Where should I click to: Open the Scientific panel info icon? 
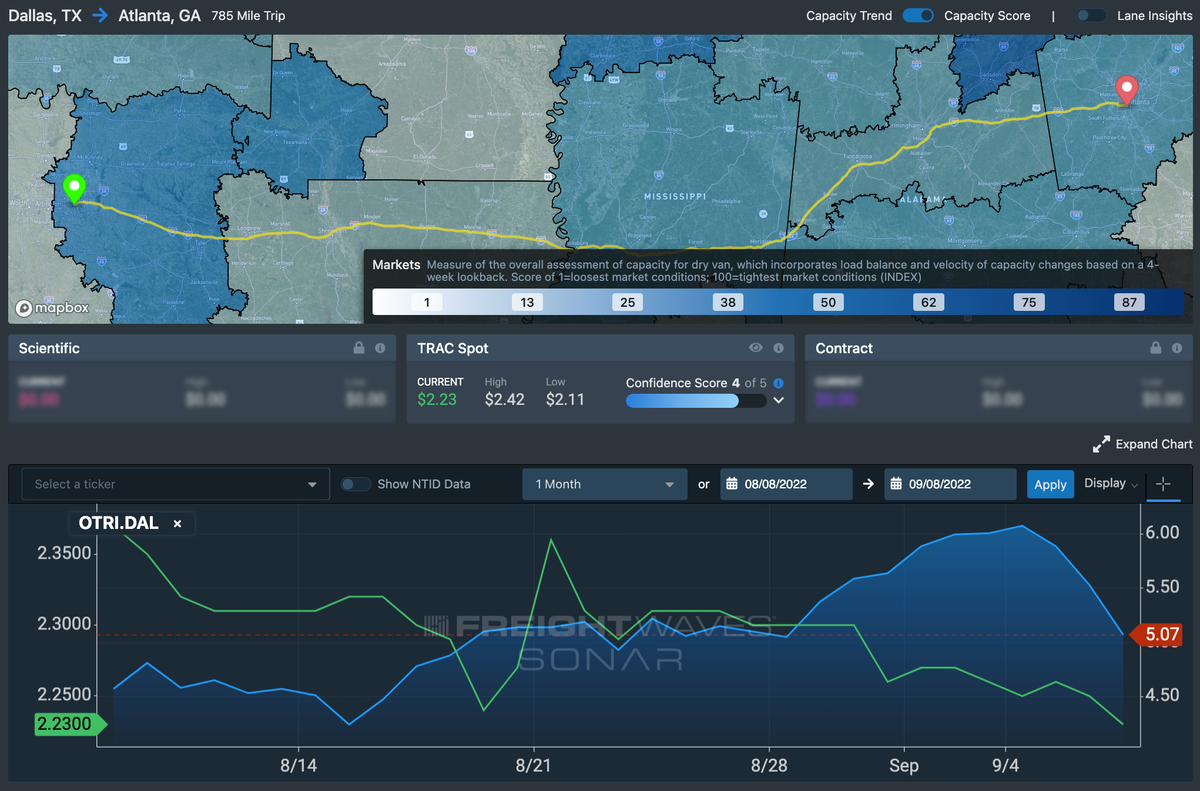(x=380, y=348)
